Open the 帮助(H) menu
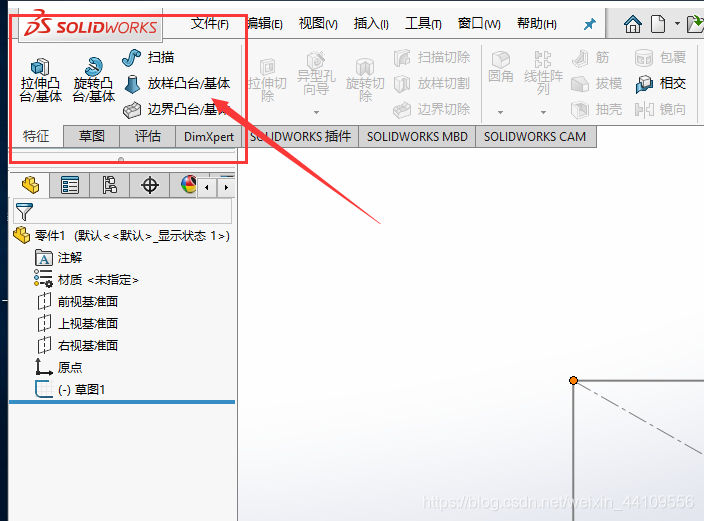Screen dimensions: 704x521 click(x=537, y=23)
